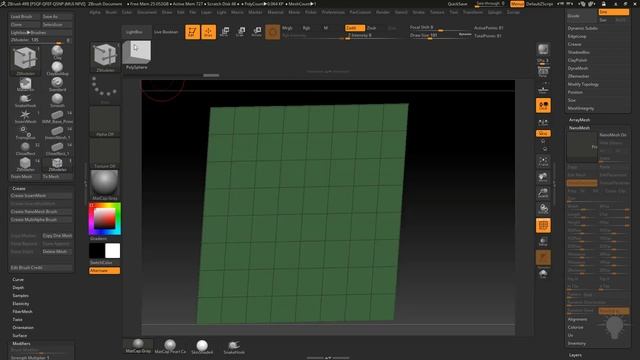Select the Edit mode button
The height and width of the screenshot is (360, 640).
click(x=192, y=32)
